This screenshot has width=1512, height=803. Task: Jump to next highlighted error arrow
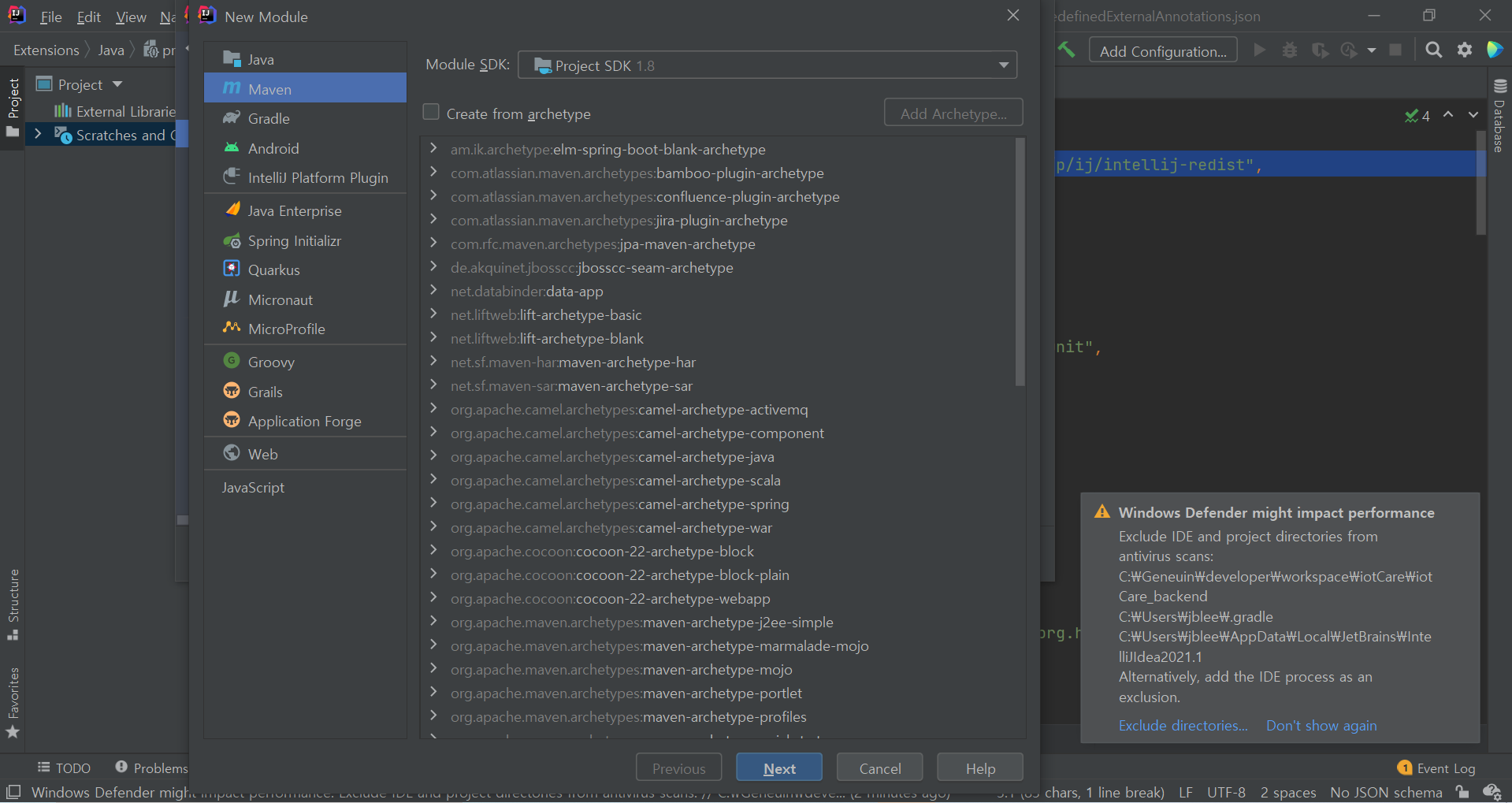pyautogui.click(x=1473, y=115)
